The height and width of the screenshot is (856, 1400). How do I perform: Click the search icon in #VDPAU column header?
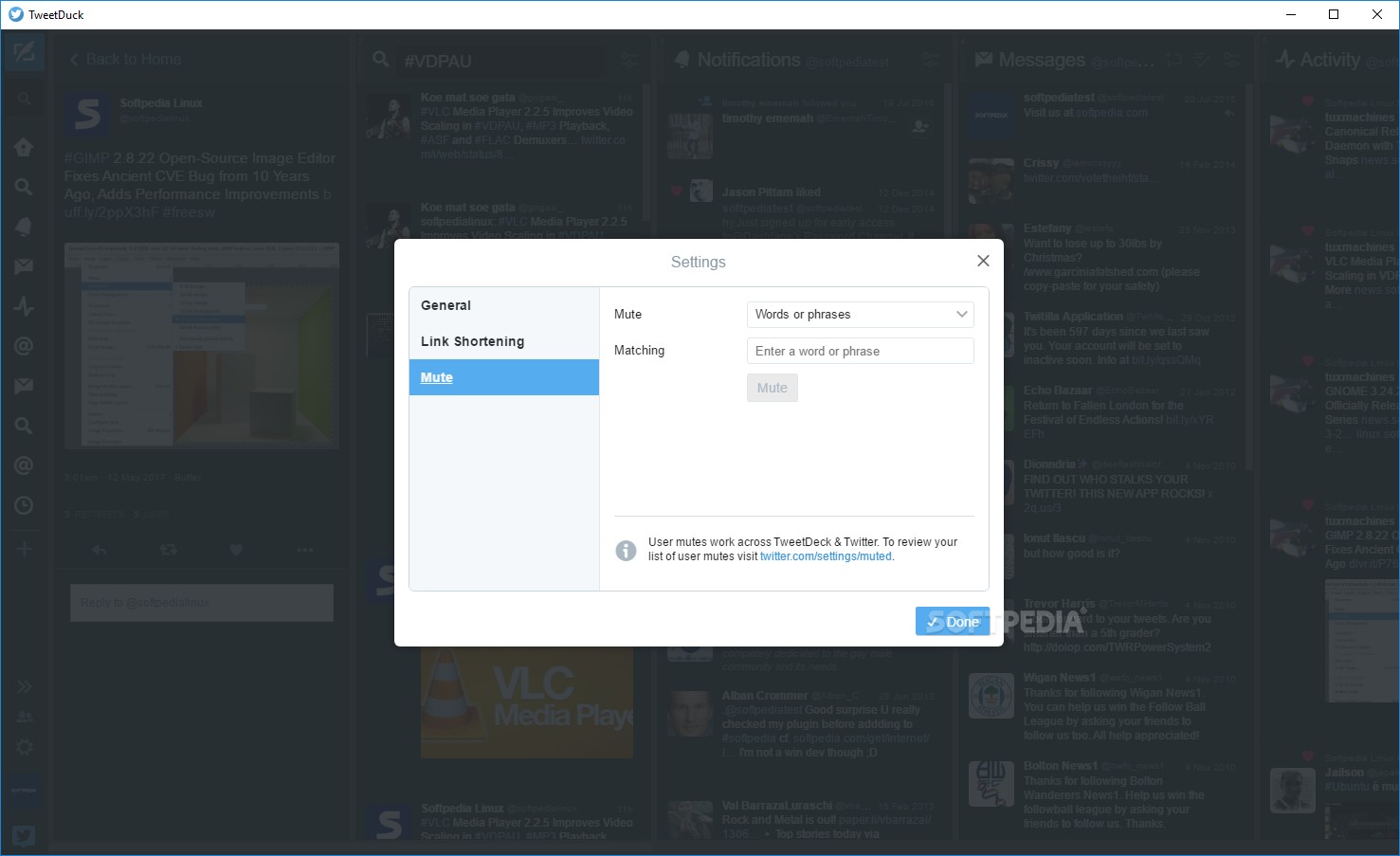tap(381, 60)
